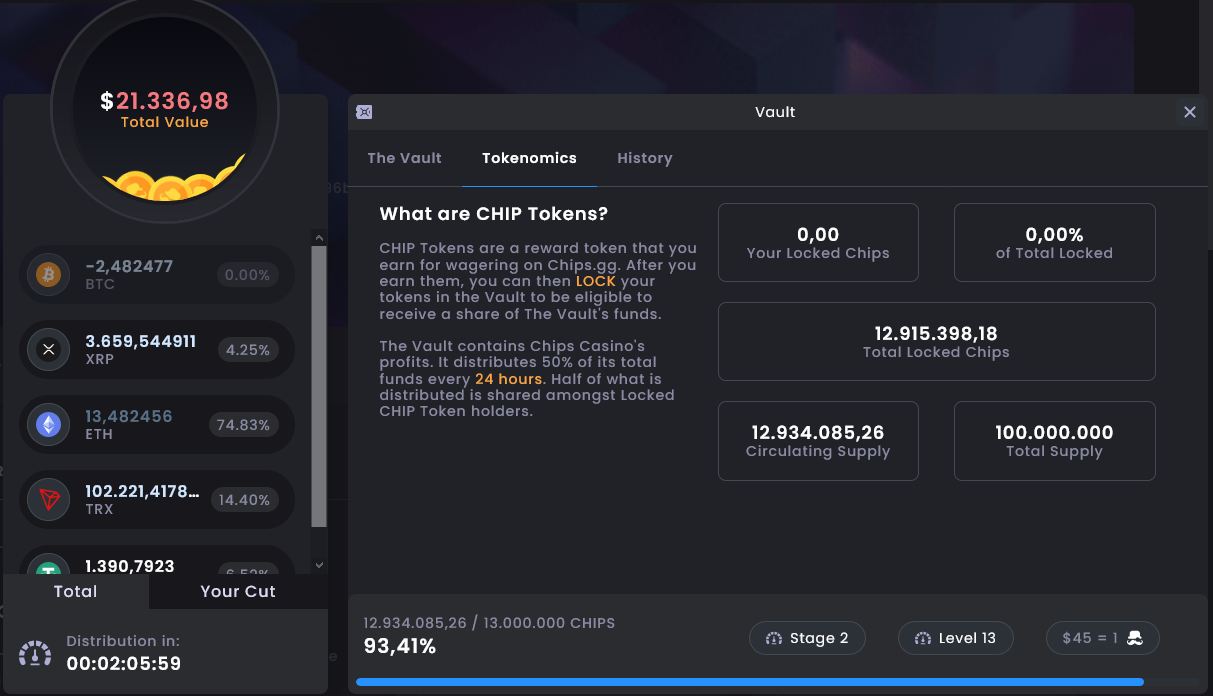Click the ETH balance 13,482456

pyautogui.click(x=129, y=416)
